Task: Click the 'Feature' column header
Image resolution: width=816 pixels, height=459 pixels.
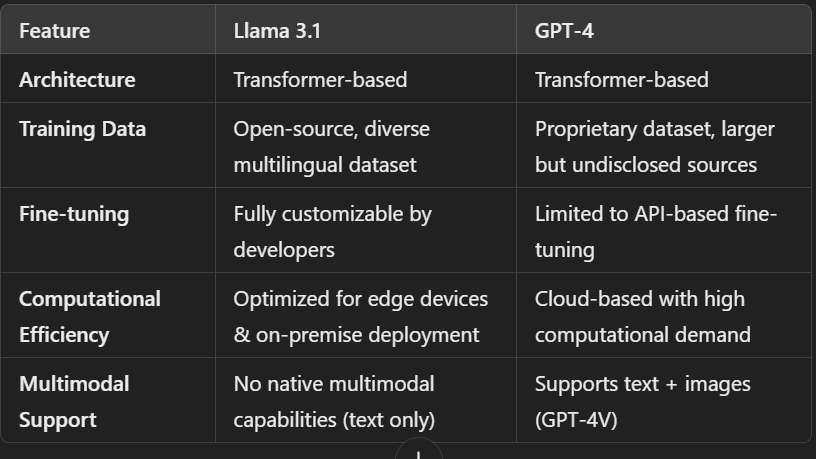Action: click(x=54, y=31)
